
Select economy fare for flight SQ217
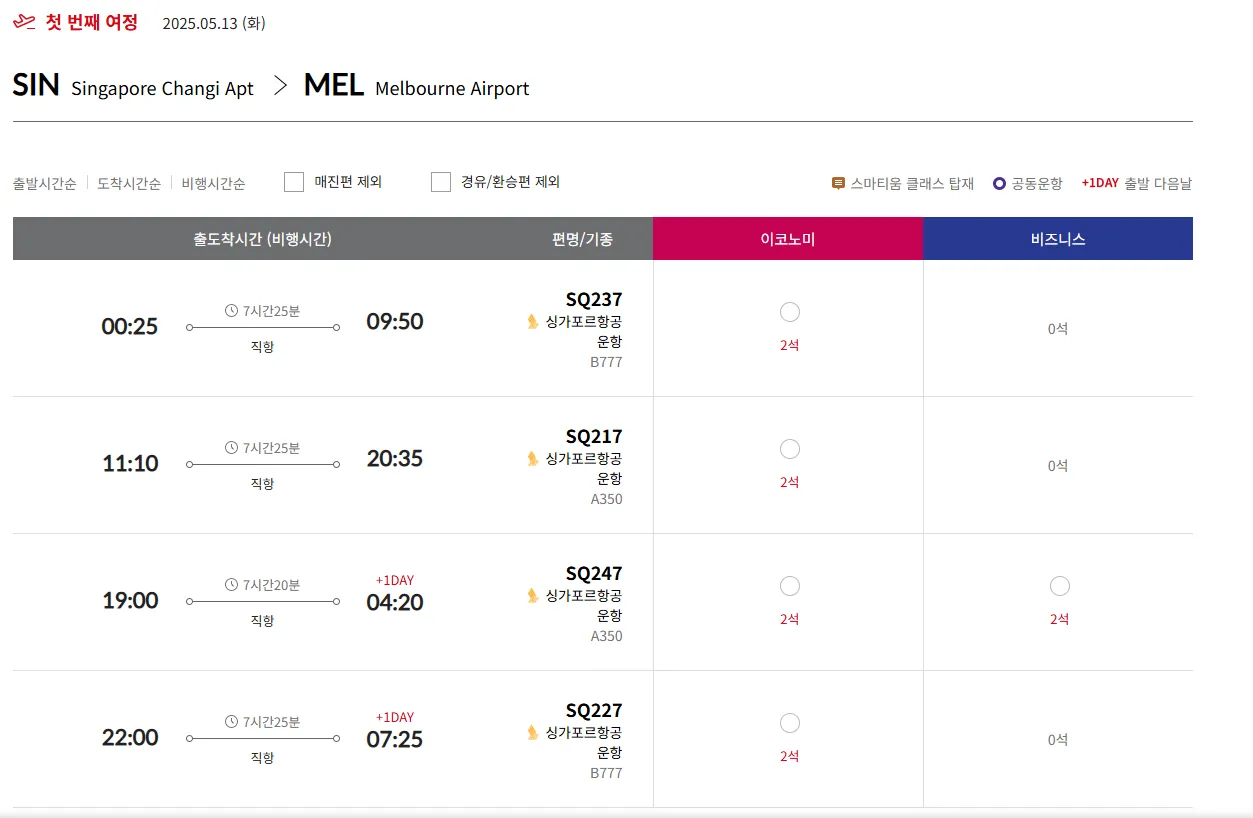click(x=789, y=449)
